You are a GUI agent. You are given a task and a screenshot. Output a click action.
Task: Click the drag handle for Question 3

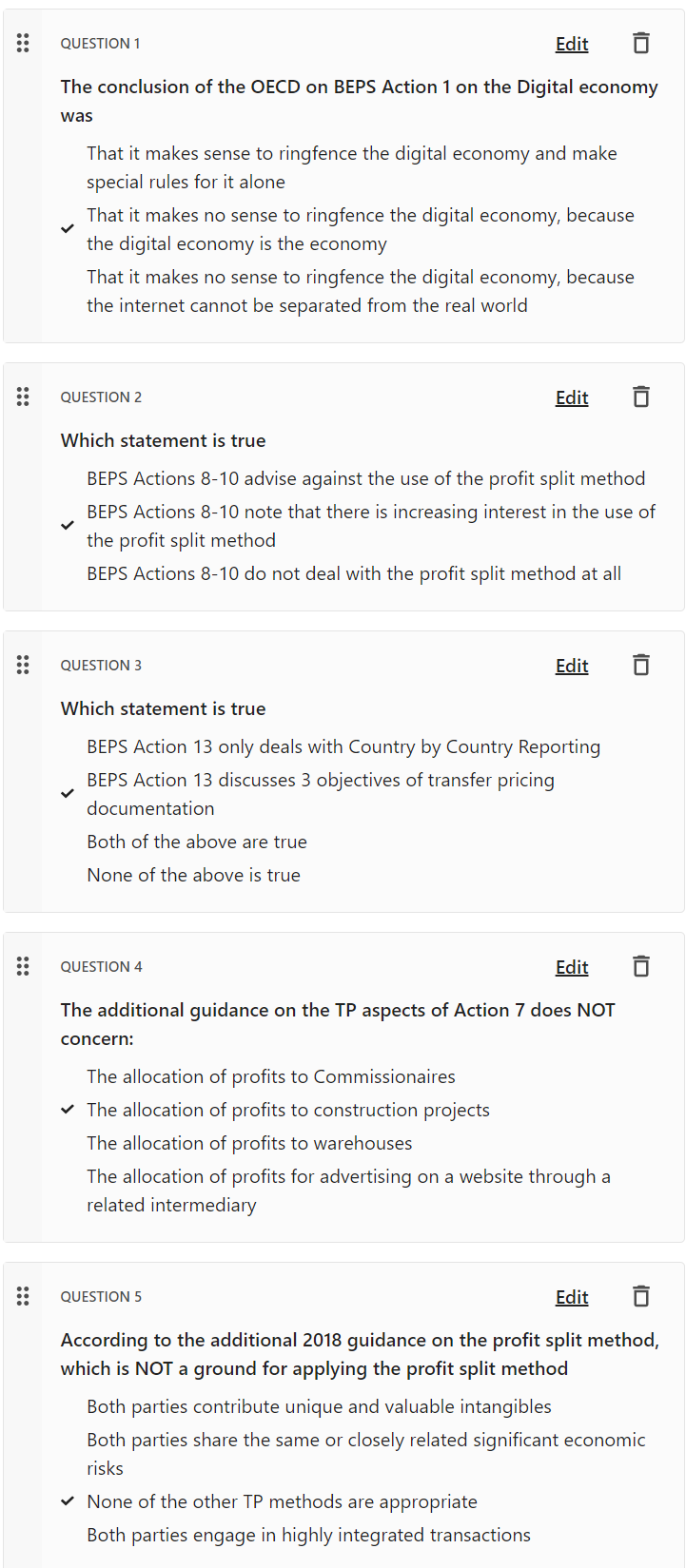click(x=23, y=665)
